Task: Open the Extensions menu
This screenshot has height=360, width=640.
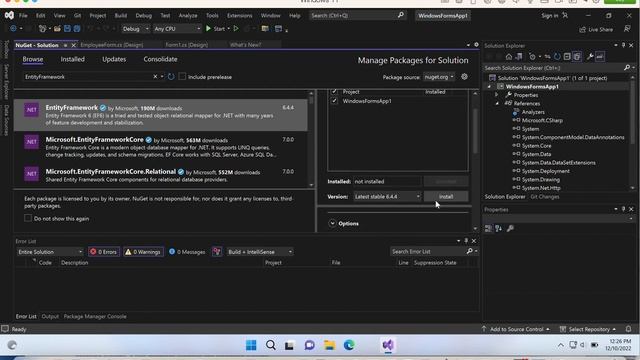Action: pos(240,16)
